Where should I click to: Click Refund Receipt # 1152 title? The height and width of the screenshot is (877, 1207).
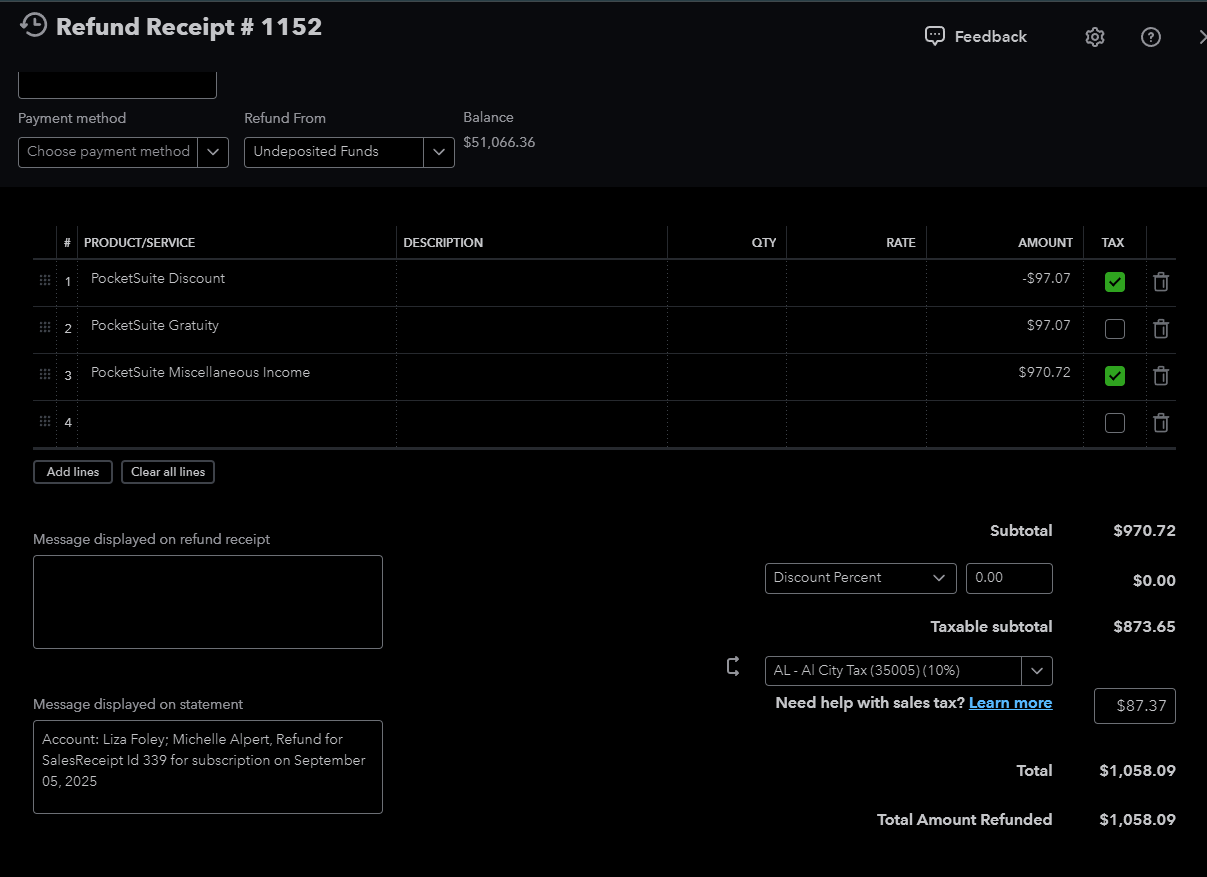[x=189, y=27]
